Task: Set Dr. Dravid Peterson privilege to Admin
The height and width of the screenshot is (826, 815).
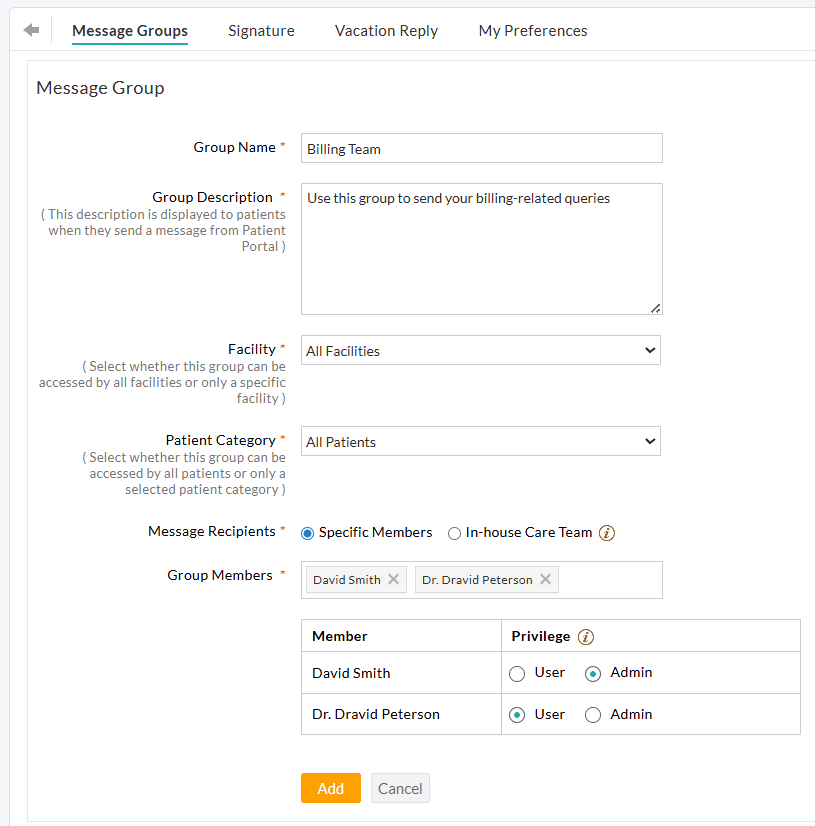Action: (593, 715)
